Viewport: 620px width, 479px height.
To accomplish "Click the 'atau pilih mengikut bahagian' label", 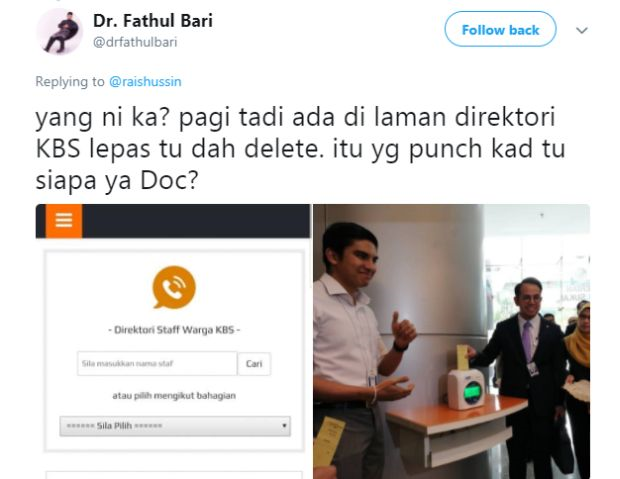I will click(174, 396).
